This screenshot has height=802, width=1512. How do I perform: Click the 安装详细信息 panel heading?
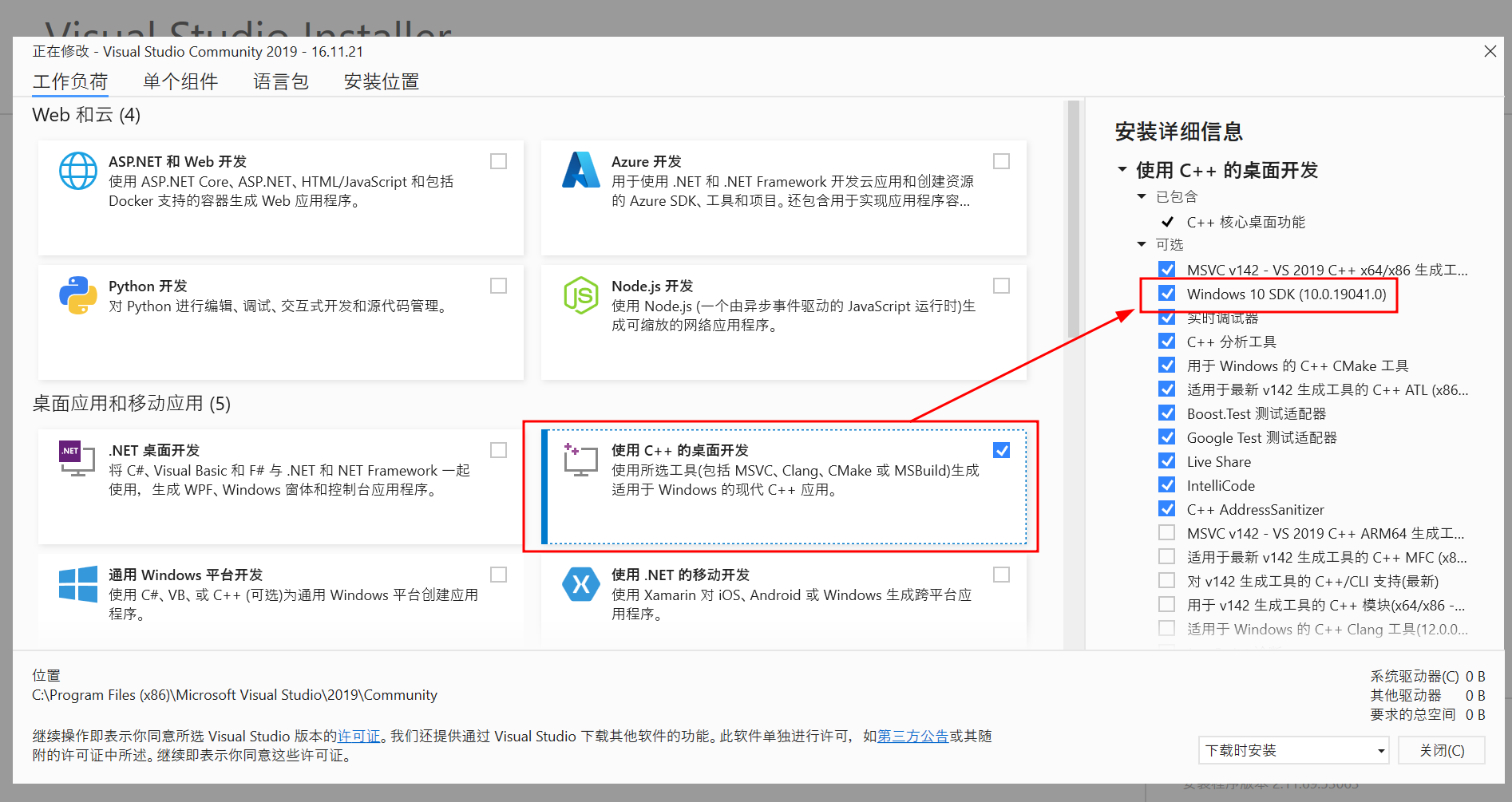(x=1178, y=132)
